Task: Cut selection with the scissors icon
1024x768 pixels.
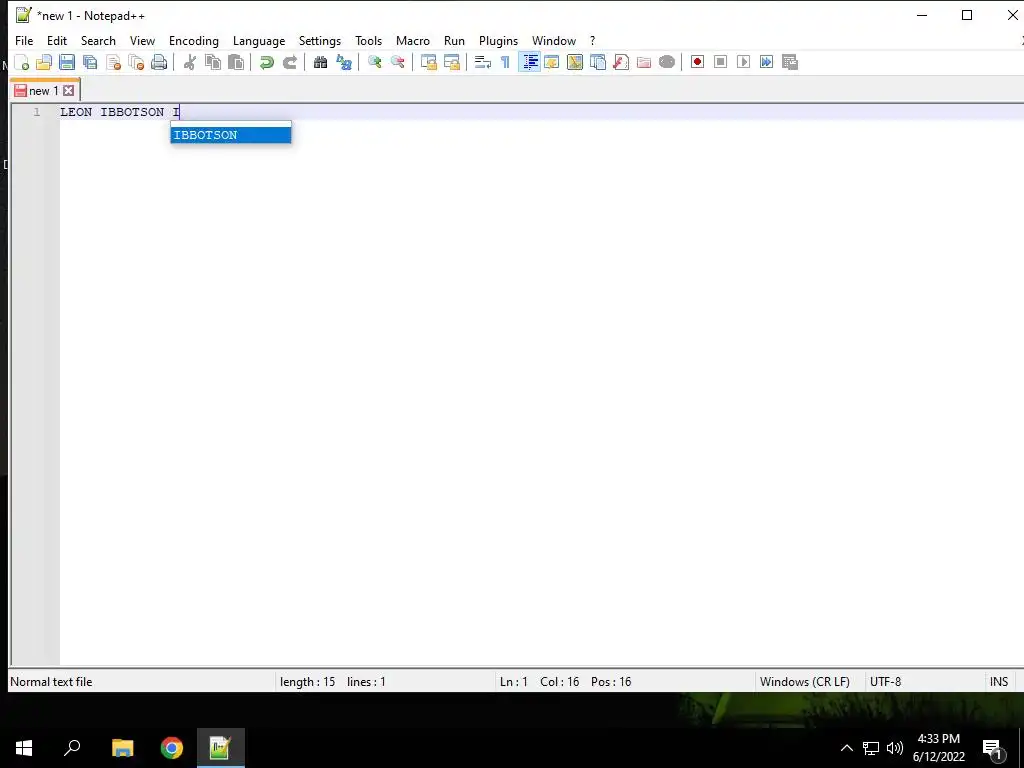Action: (190, 63)
